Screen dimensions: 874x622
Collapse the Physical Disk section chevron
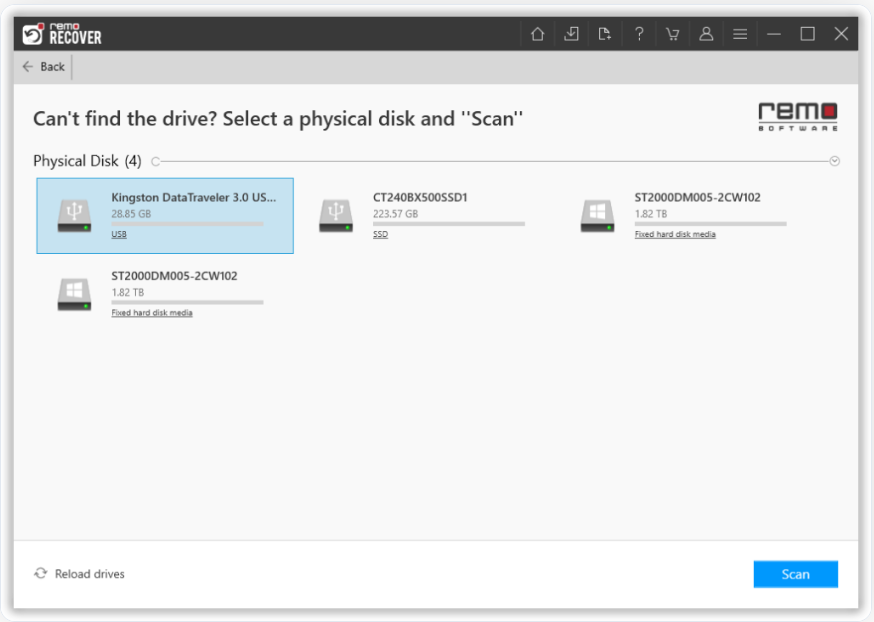tap(835, 161)
